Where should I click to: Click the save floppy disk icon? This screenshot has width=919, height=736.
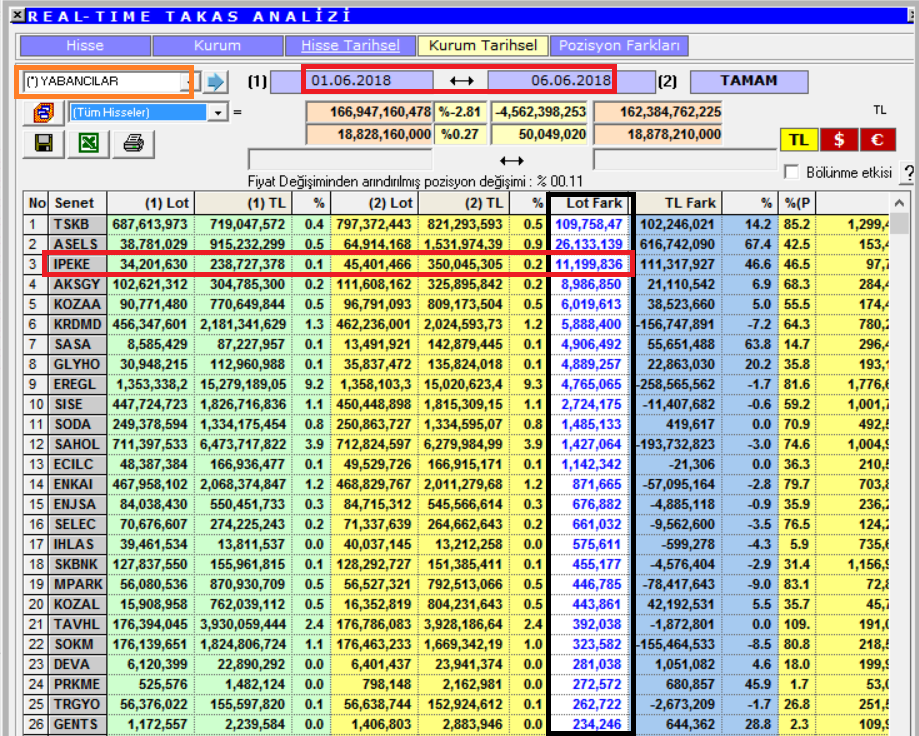click(43, 143)
